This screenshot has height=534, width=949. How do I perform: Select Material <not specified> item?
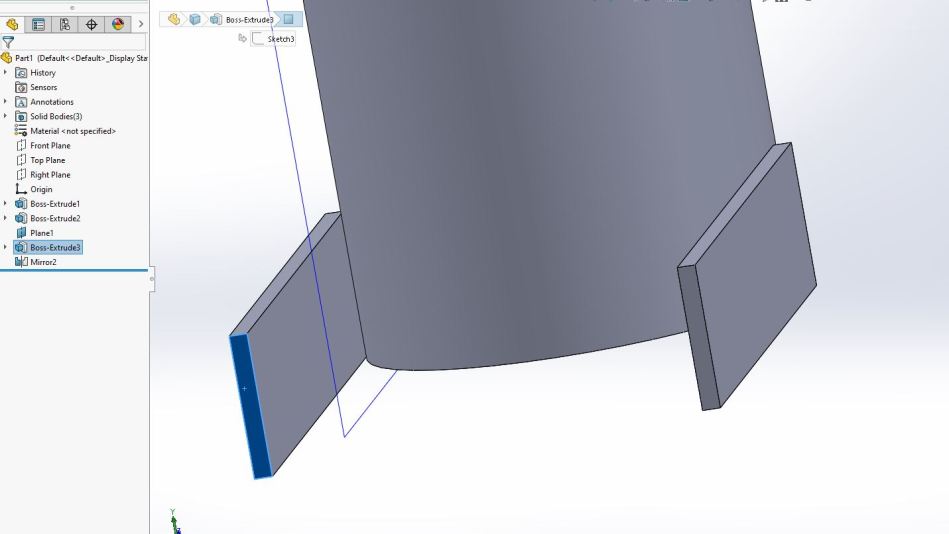(x=72, y=131)
